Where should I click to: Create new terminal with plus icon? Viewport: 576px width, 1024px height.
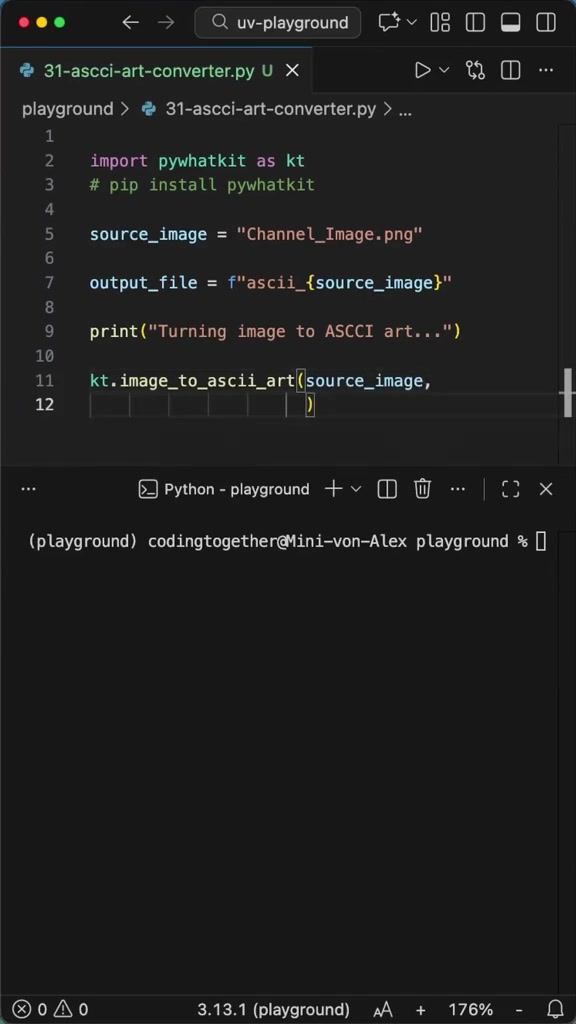tap(334, 489)
